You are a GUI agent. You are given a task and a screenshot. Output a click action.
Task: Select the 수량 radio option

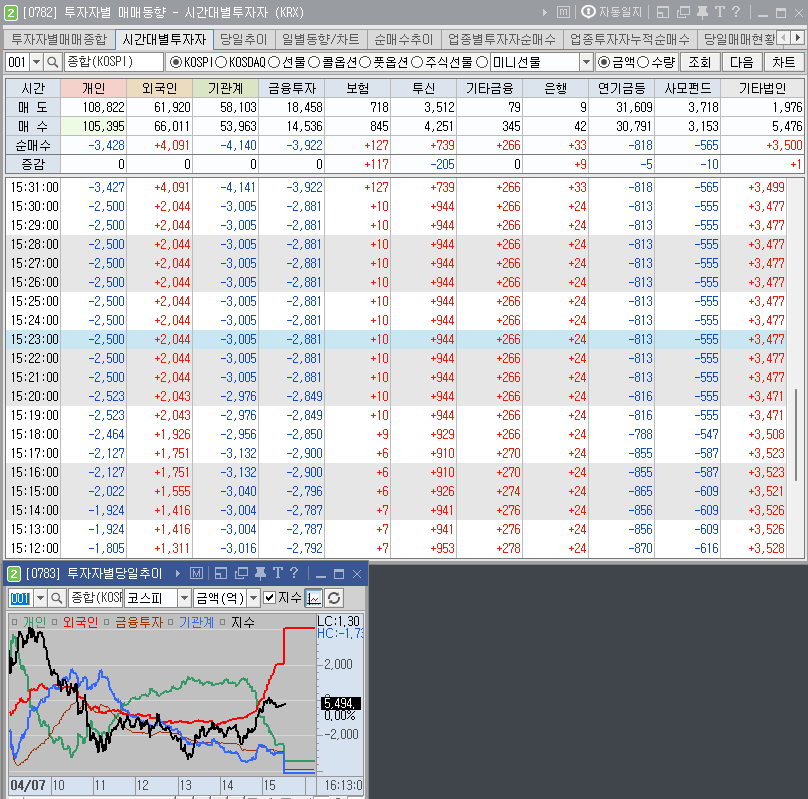click(x=643, y=62)
